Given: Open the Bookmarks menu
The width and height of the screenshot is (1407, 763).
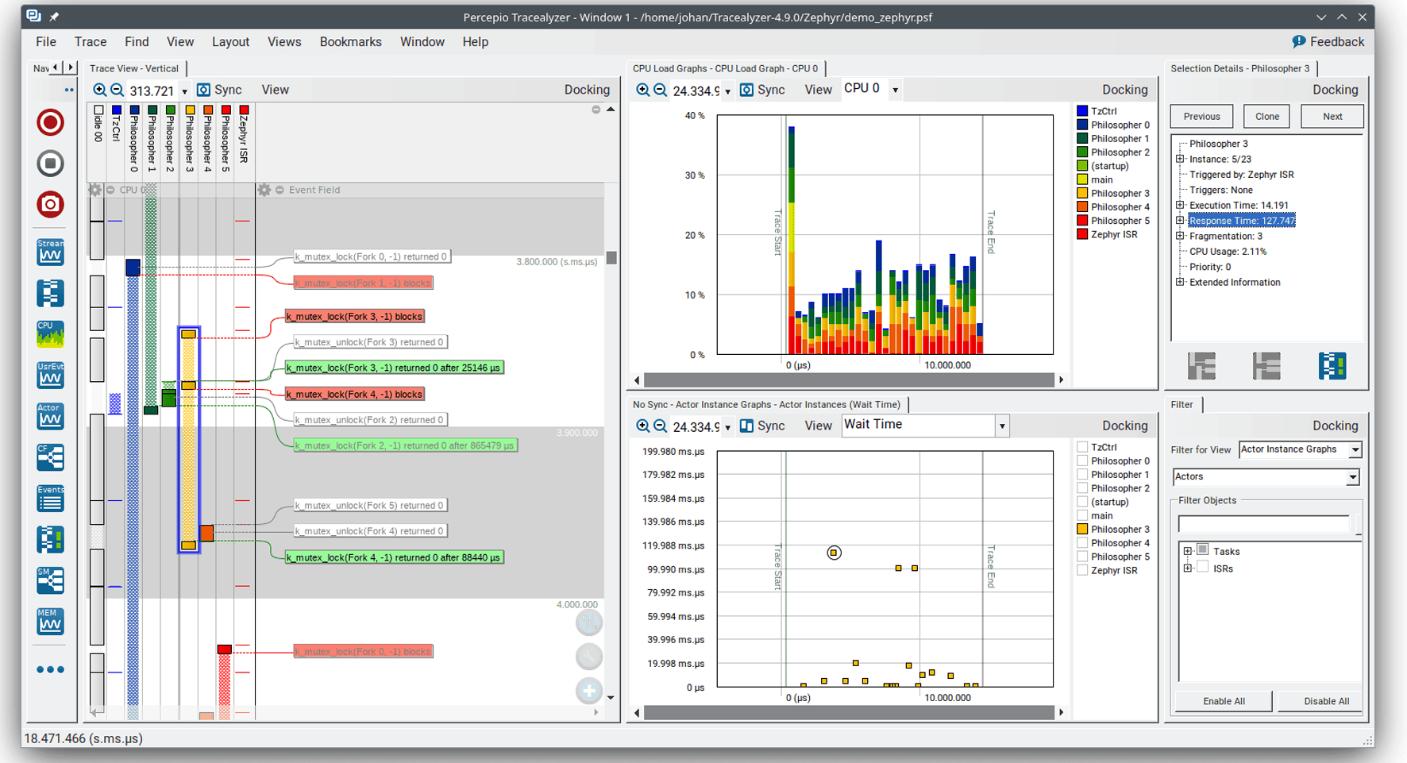Looking at the screenshot, I should 351,42.
